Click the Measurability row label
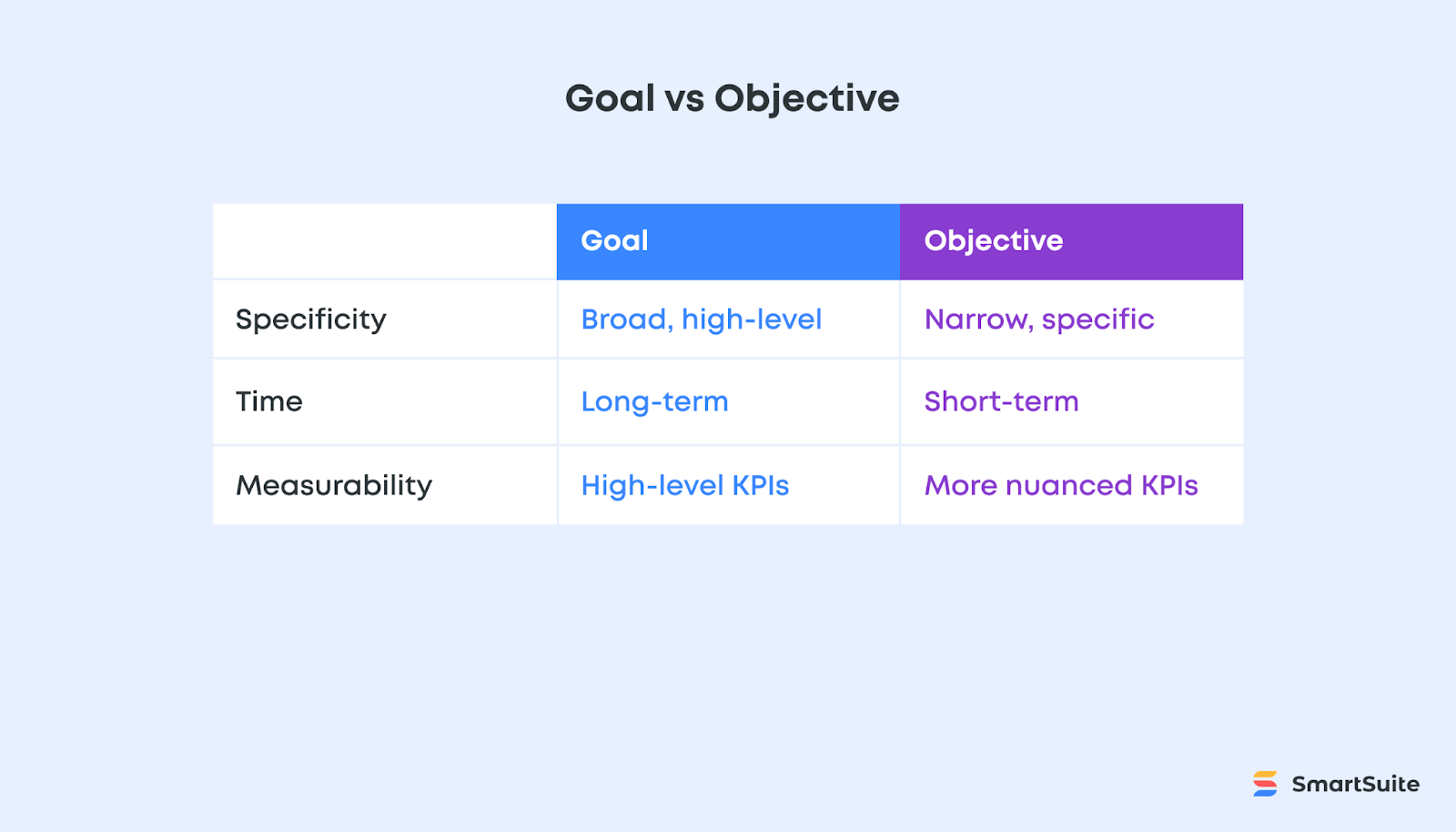 (334, 485)
